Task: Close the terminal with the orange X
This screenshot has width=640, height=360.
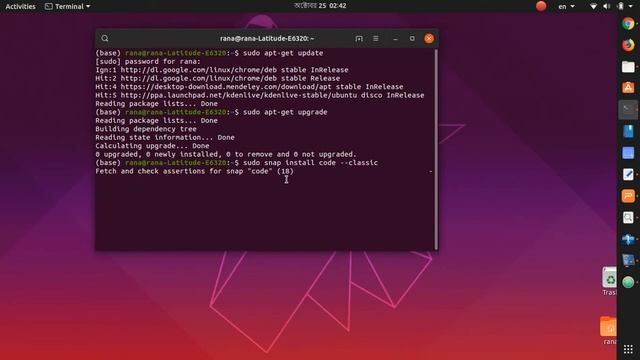Action: click(429, 38)
